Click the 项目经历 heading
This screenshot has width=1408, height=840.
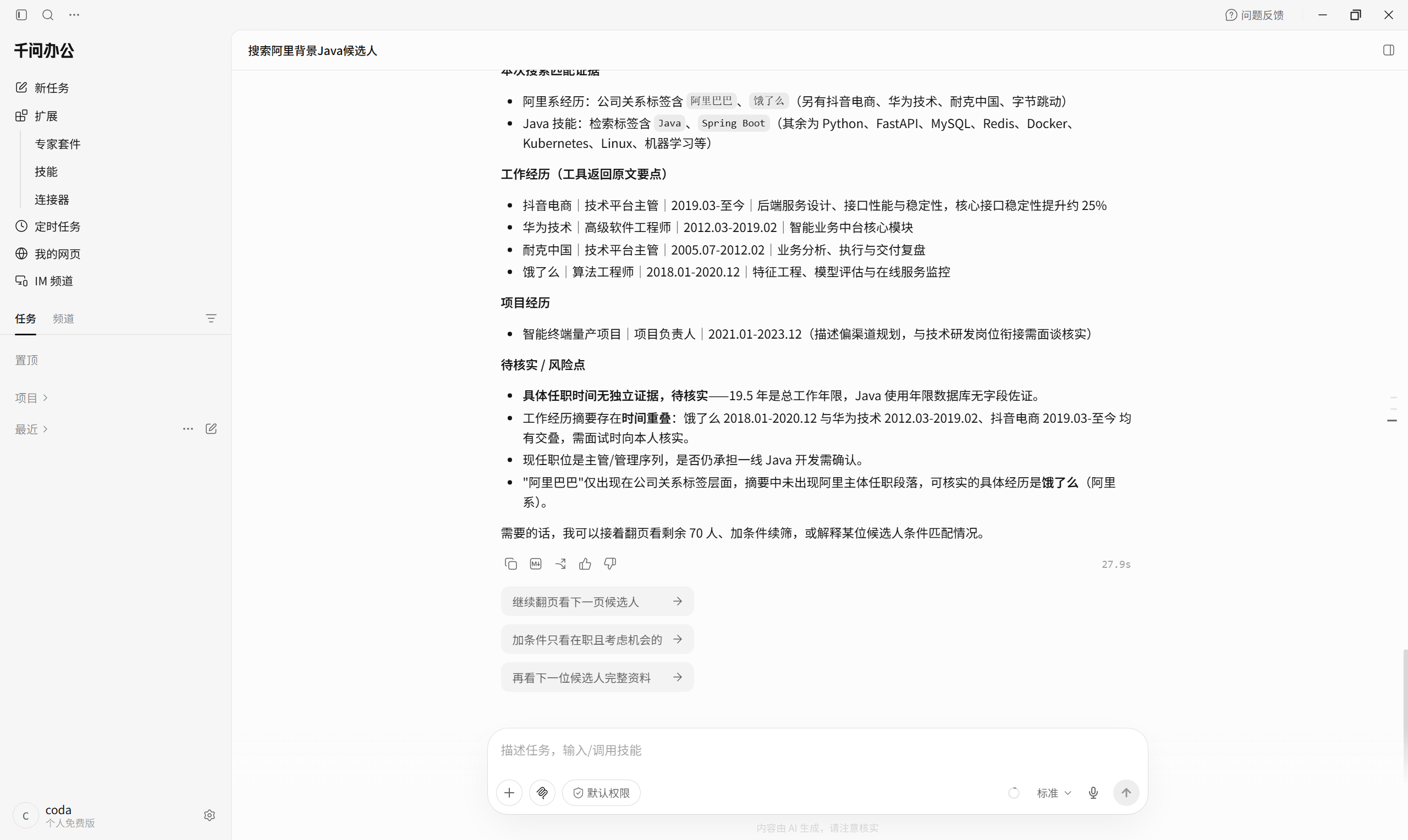tap(525, 303)
